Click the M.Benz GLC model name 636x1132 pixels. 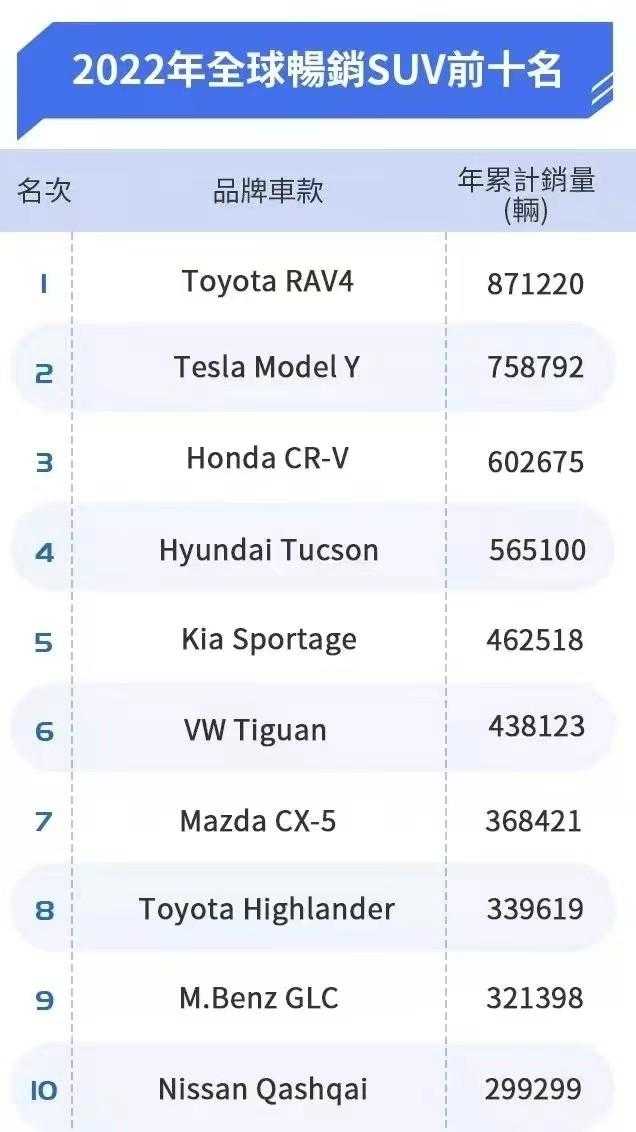click(x=259, y=998)
